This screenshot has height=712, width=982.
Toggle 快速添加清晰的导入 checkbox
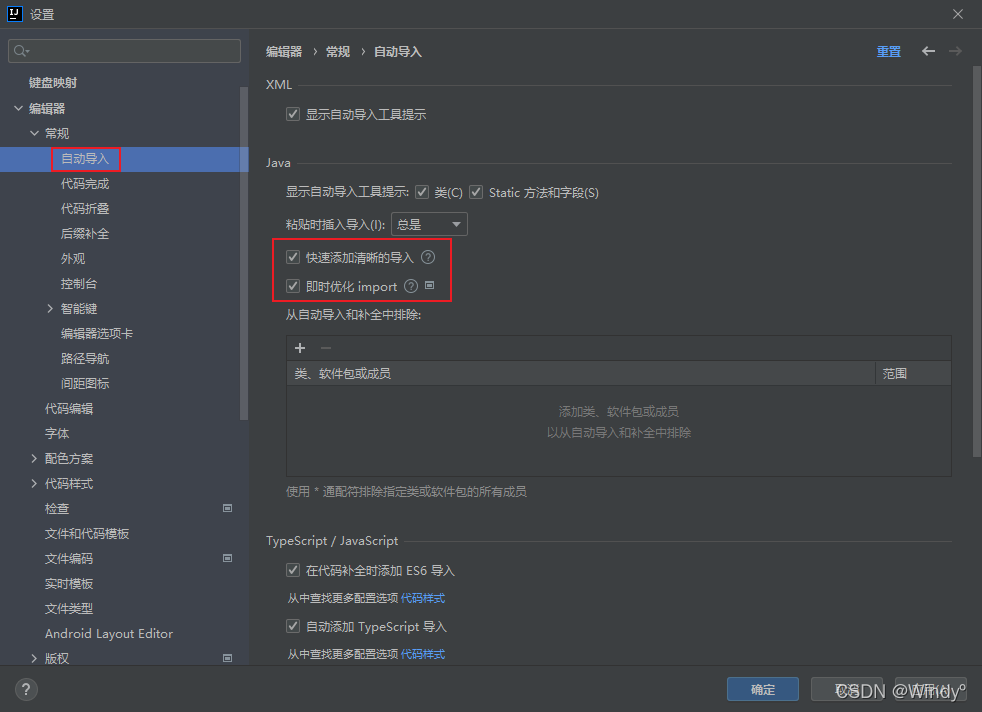pyautogui.click(x=292, y=257)
